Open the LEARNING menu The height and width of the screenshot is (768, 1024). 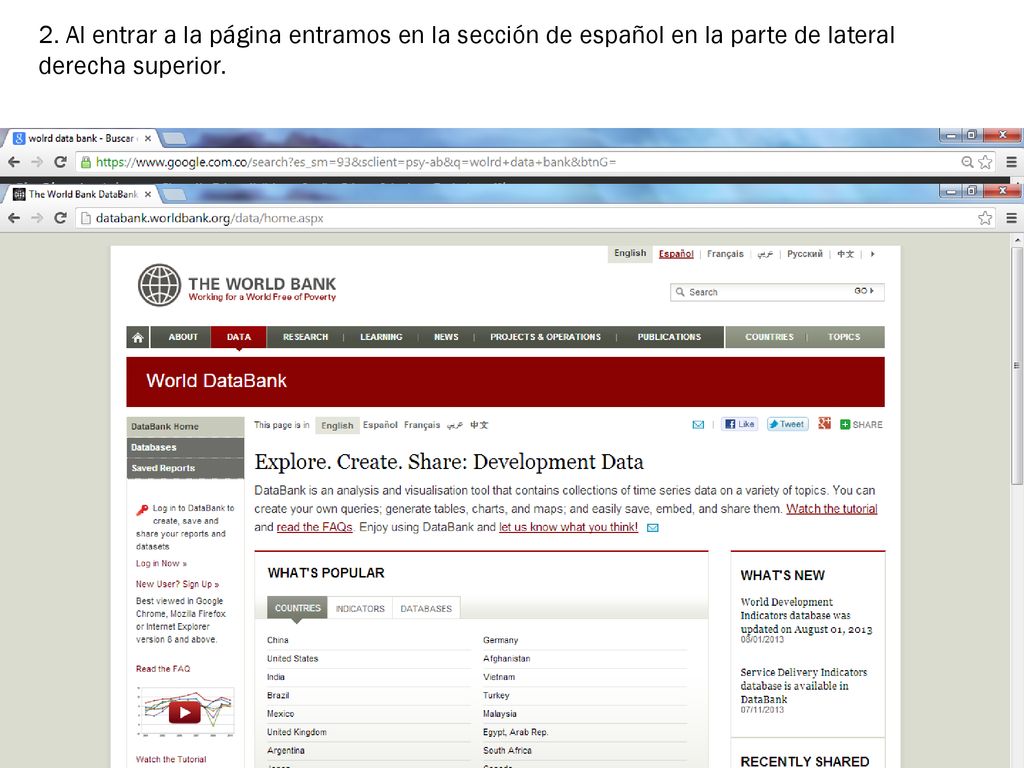pos(381,337)
